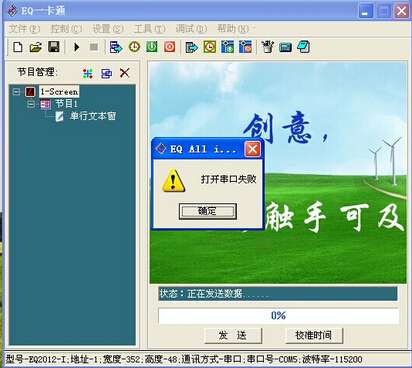Click the colorful squares icon beside 节目管理

pos(88,73)
